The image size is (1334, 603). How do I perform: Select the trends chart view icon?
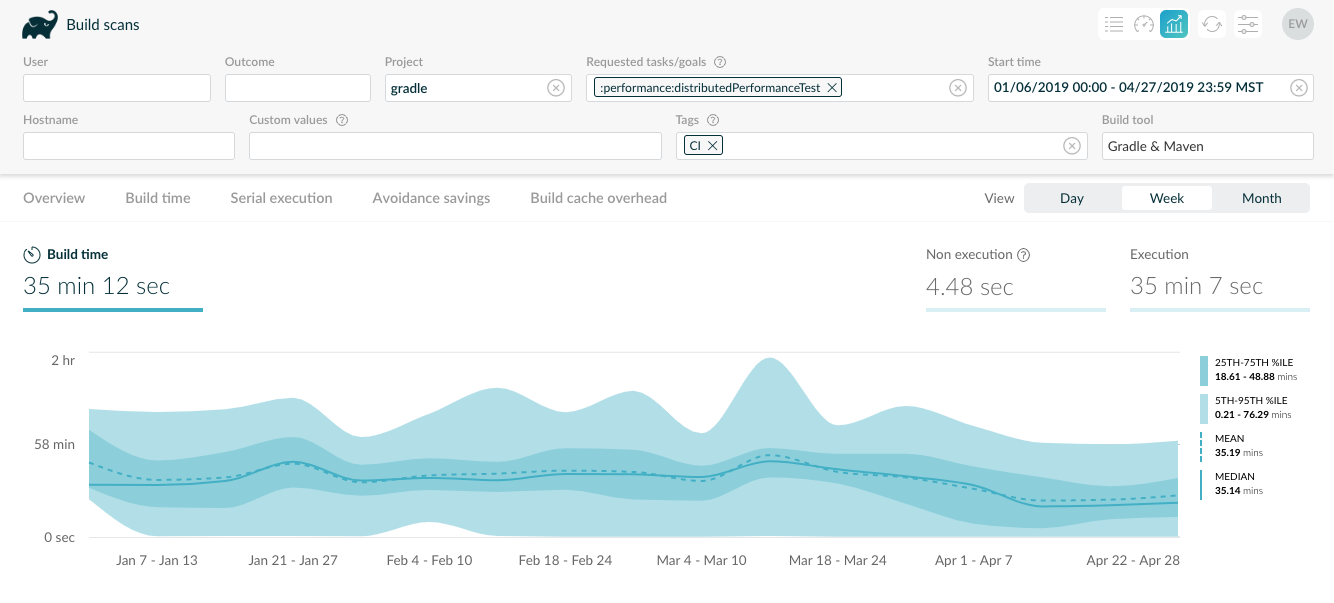pos(1174,24)
